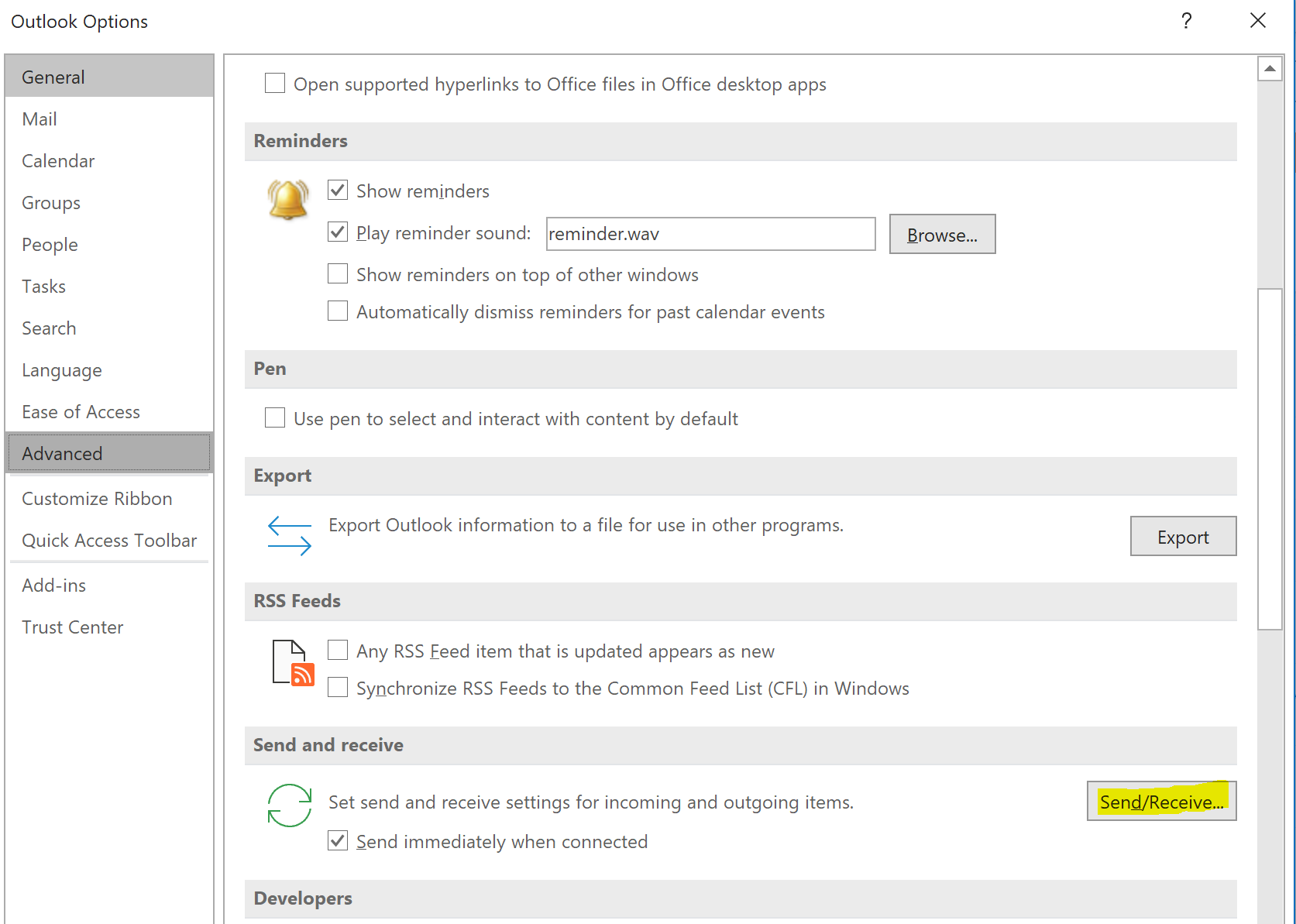
Task: Close the Outlook Options dialog
Action: [x=1258, y=21]
